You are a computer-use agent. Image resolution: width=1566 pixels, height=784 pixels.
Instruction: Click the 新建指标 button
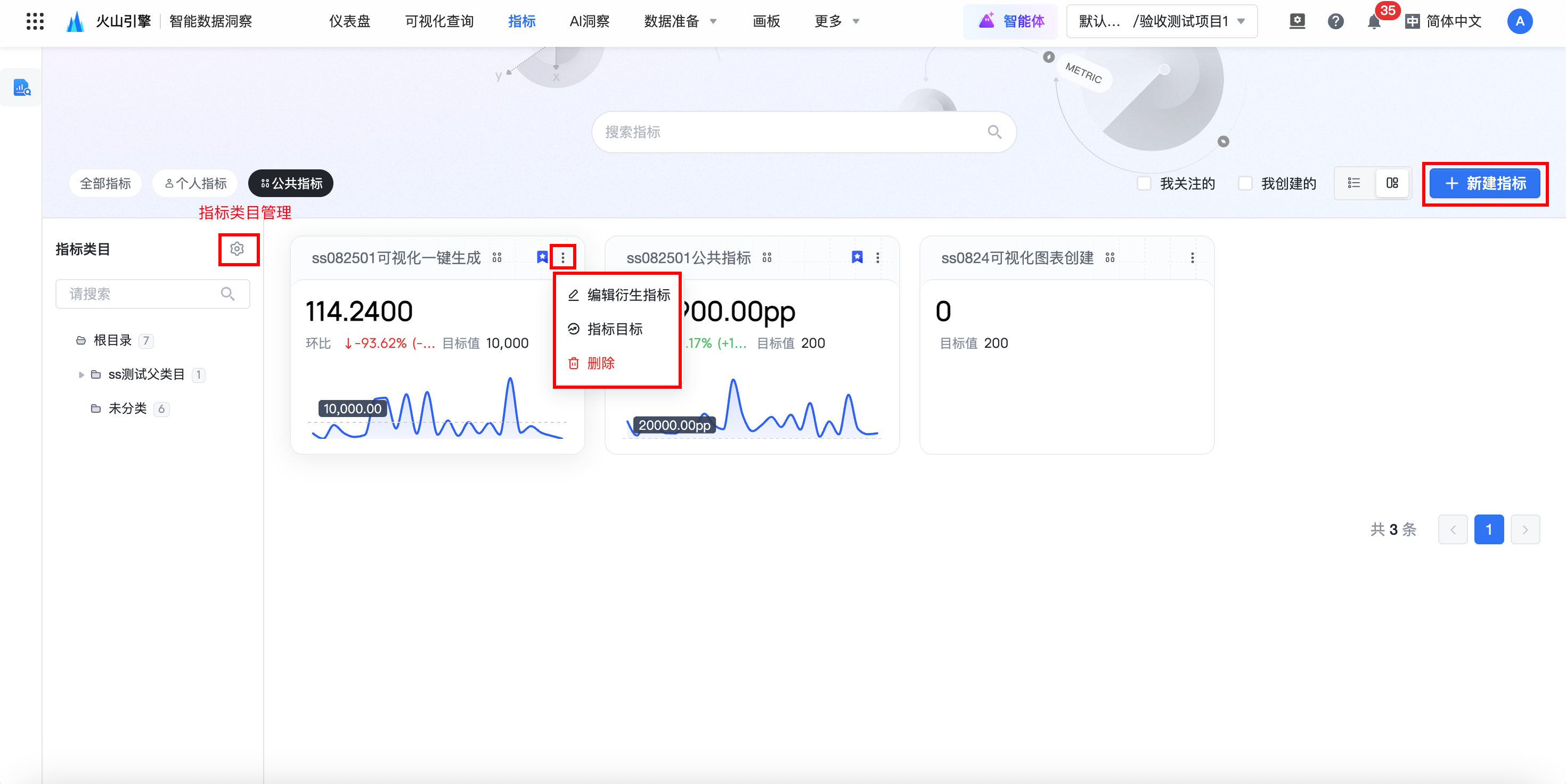tap(1485, 183)
